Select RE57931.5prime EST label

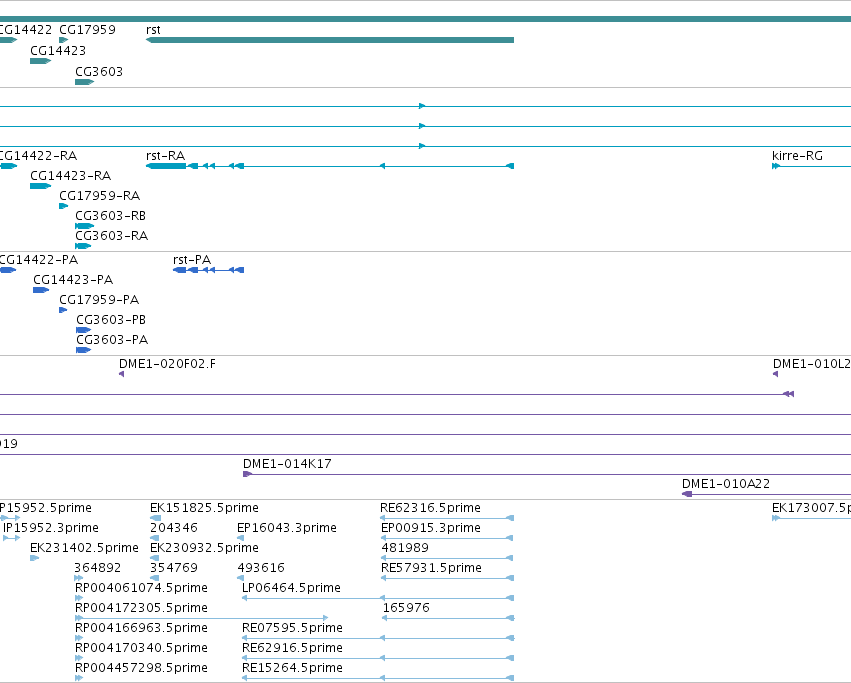click(x=431, y=568)
